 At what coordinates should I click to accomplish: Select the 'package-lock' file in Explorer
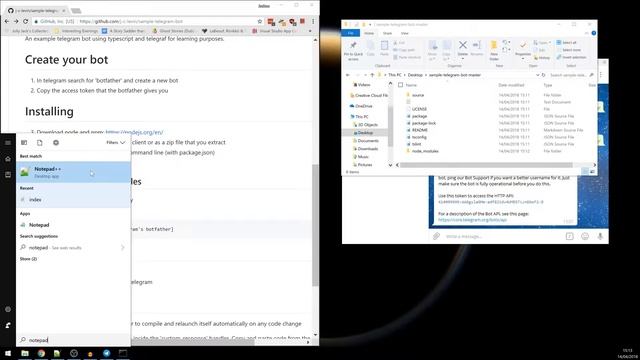[424, 123]
